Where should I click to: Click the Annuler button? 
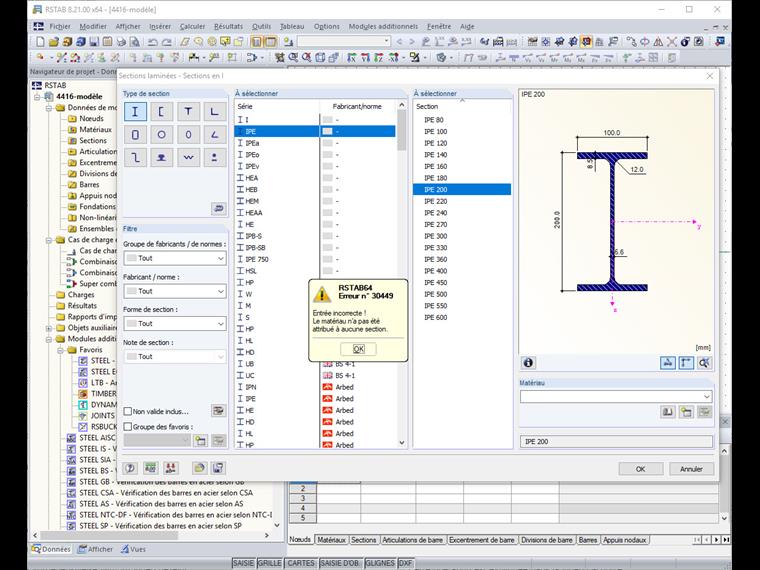point(691,469)
